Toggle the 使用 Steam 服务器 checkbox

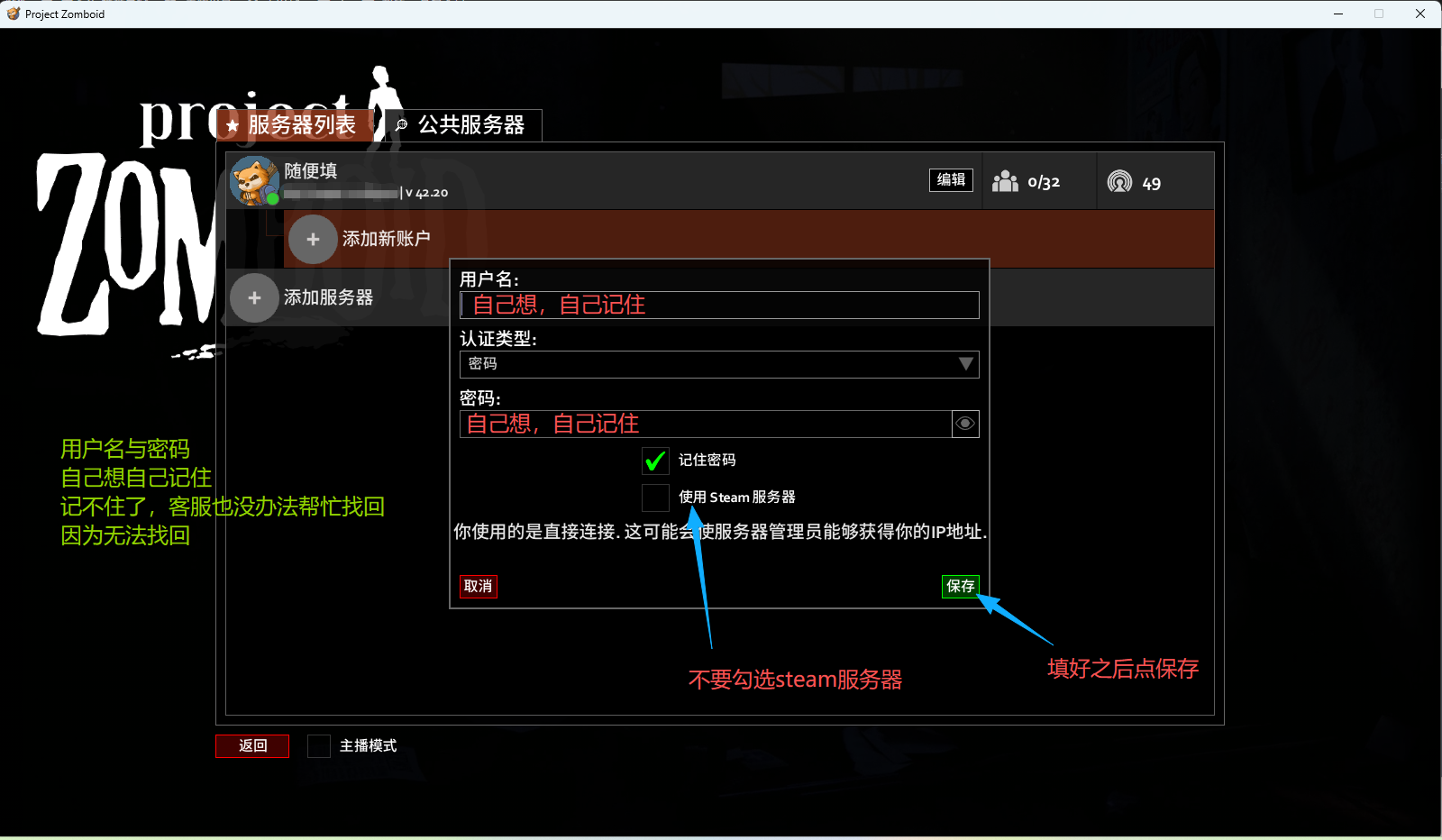[x=655, y=498]
